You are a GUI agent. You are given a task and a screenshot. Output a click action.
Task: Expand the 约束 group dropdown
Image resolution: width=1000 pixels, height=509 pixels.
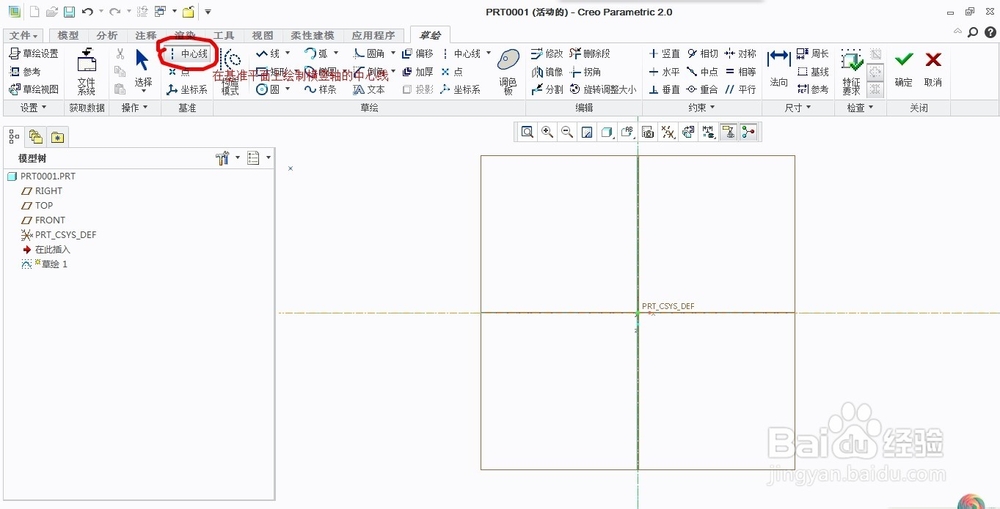702,108
